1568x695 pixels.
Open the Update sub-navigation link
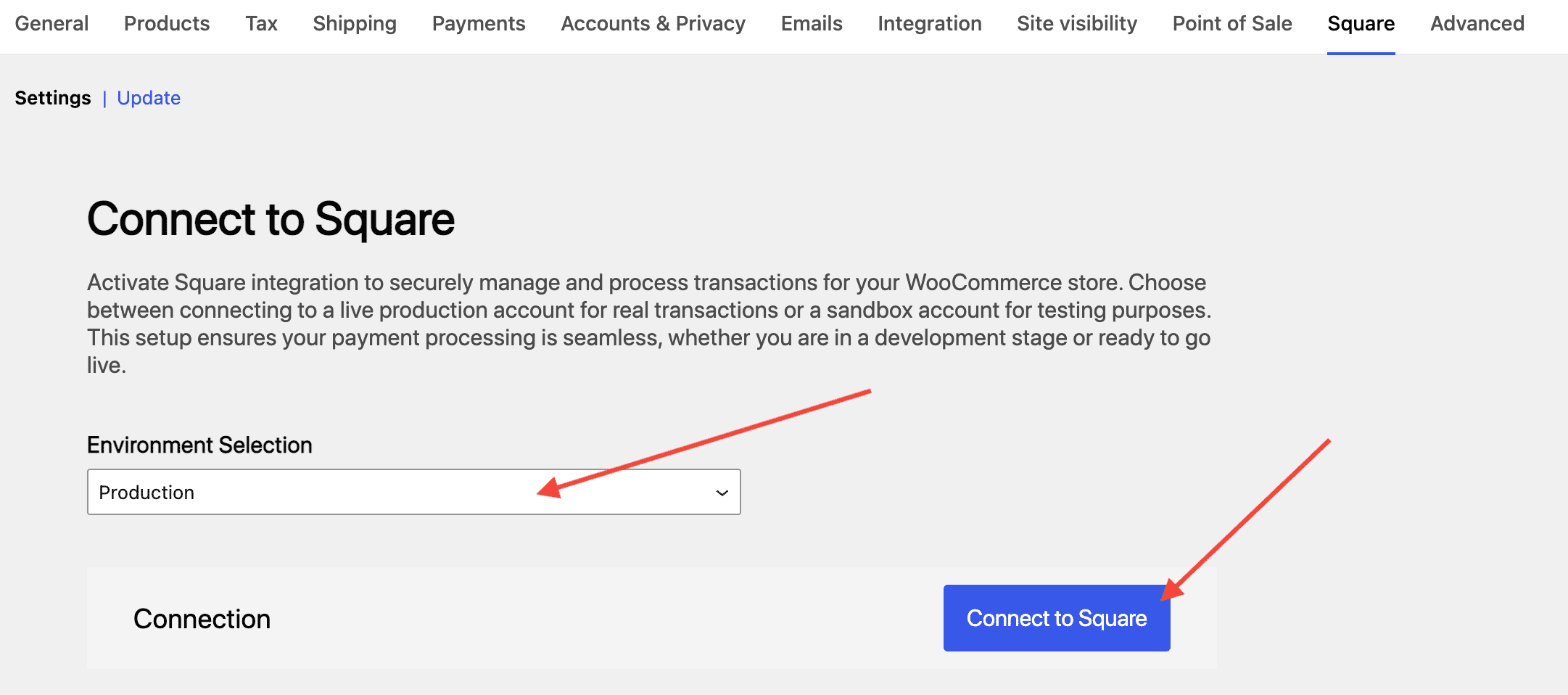(x=149, y=98)
